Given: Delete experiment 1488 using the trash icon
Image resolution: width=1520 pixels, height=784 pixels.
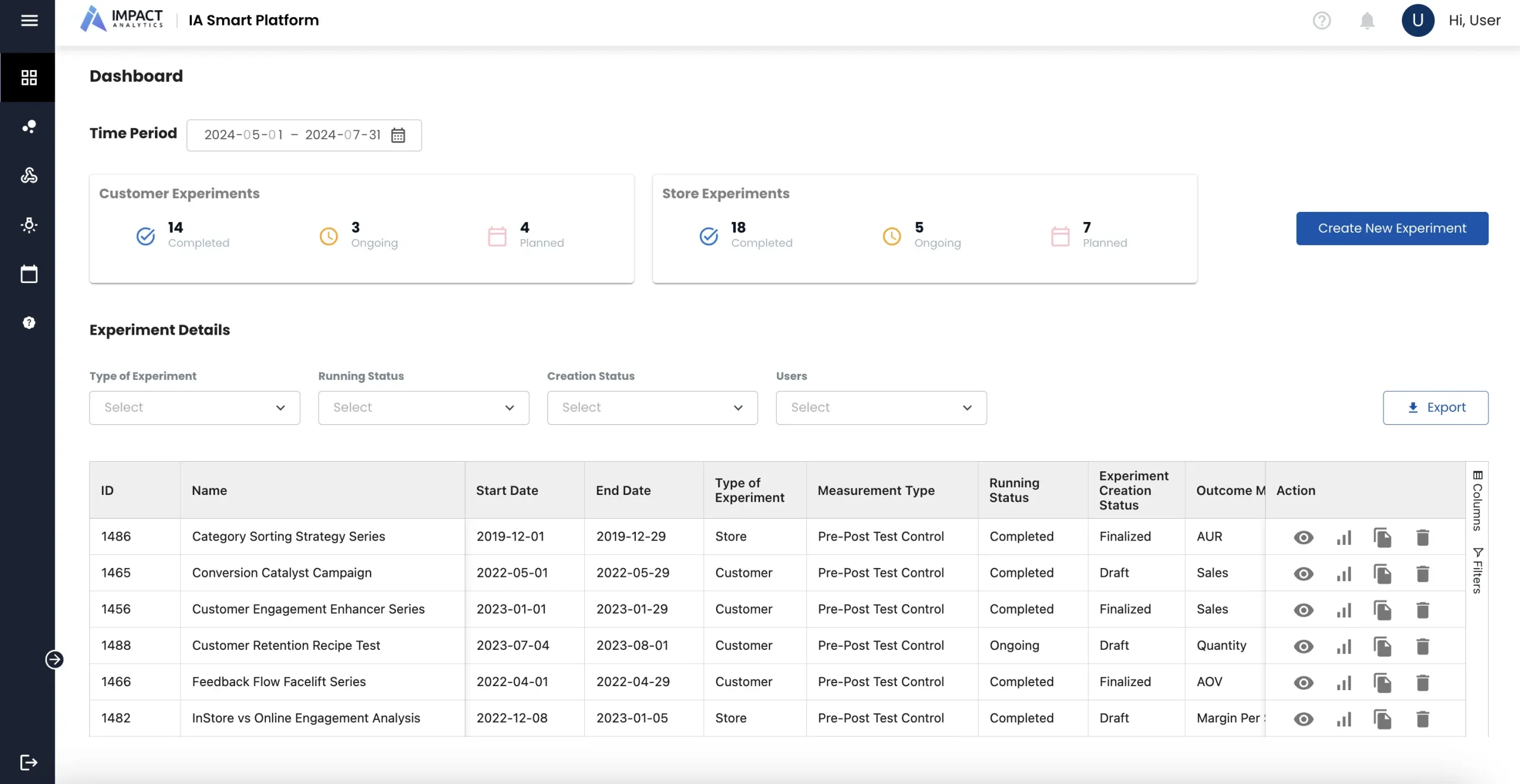Looking at the screenshot, I should 1423,646.
